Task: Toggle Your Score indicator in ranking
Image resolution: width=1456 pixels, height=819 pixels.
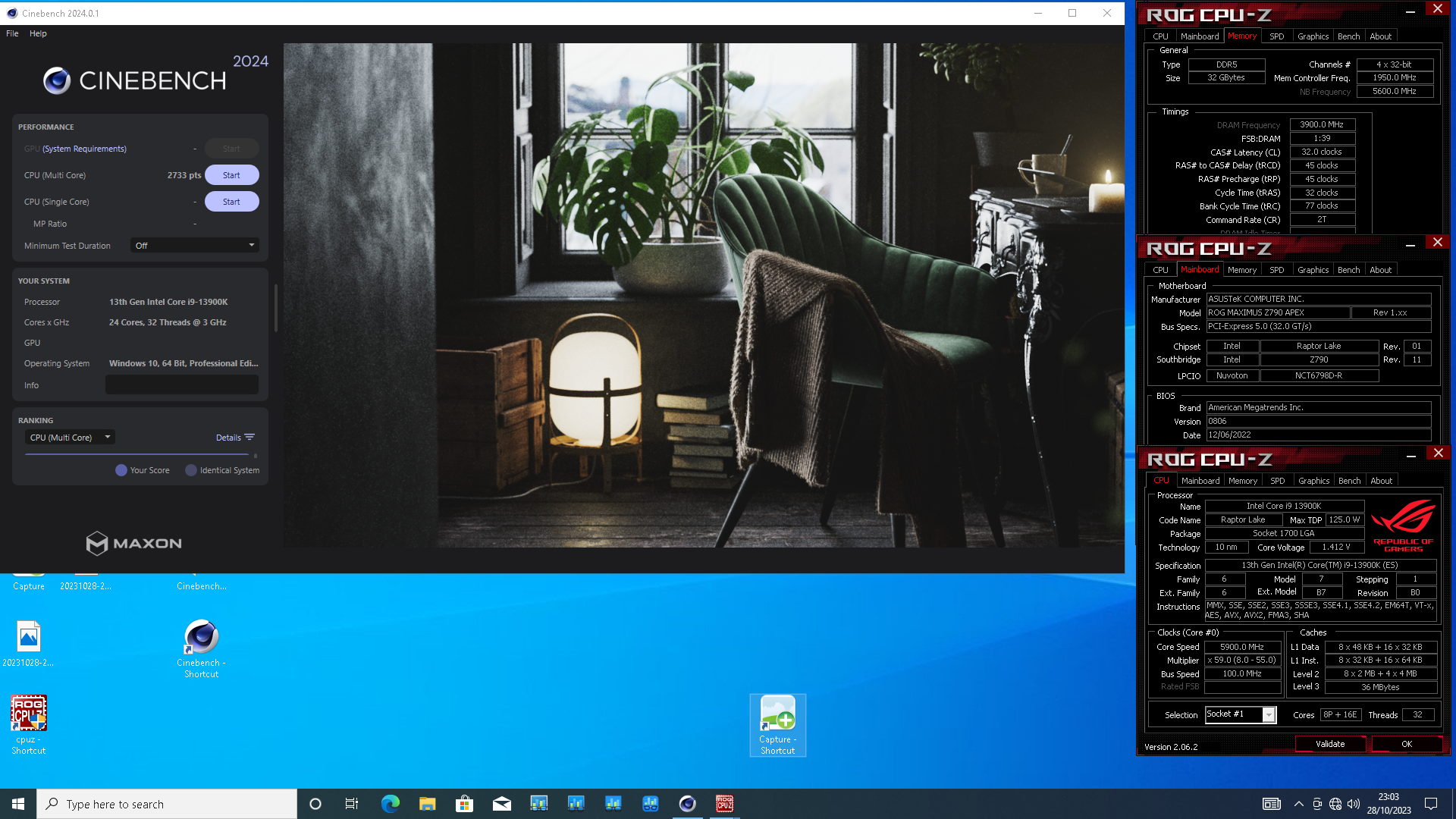Action: click(121, 470)
